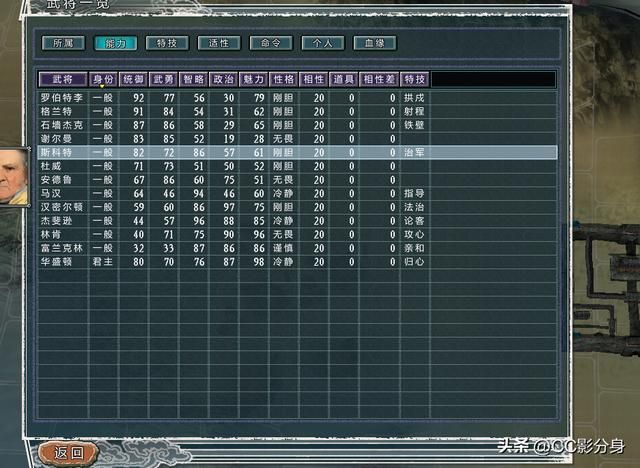
Task: Click 归心 skill of 华盛顿
Action: point(414,262)
